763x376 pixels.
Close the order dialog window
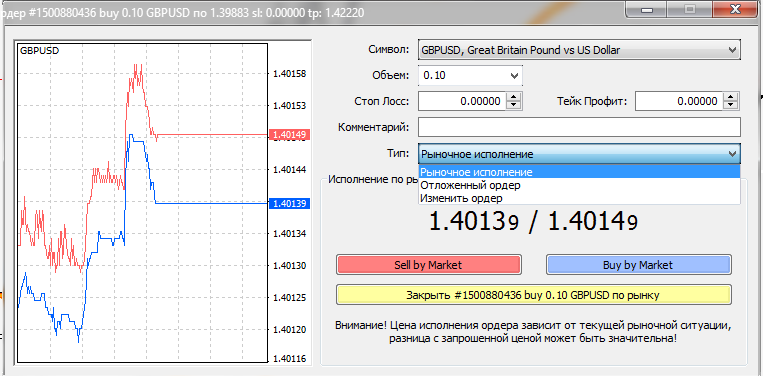point(736,9)
